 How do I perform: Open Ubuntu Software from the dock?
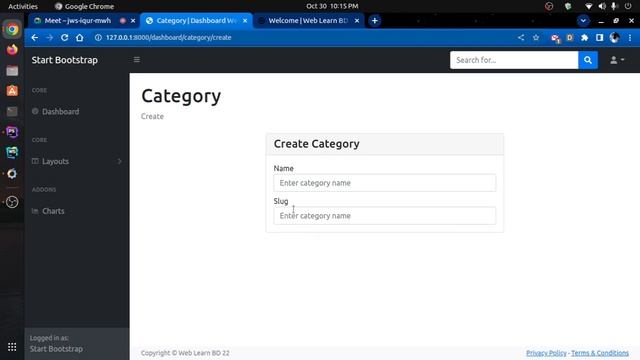click(12, 91)
